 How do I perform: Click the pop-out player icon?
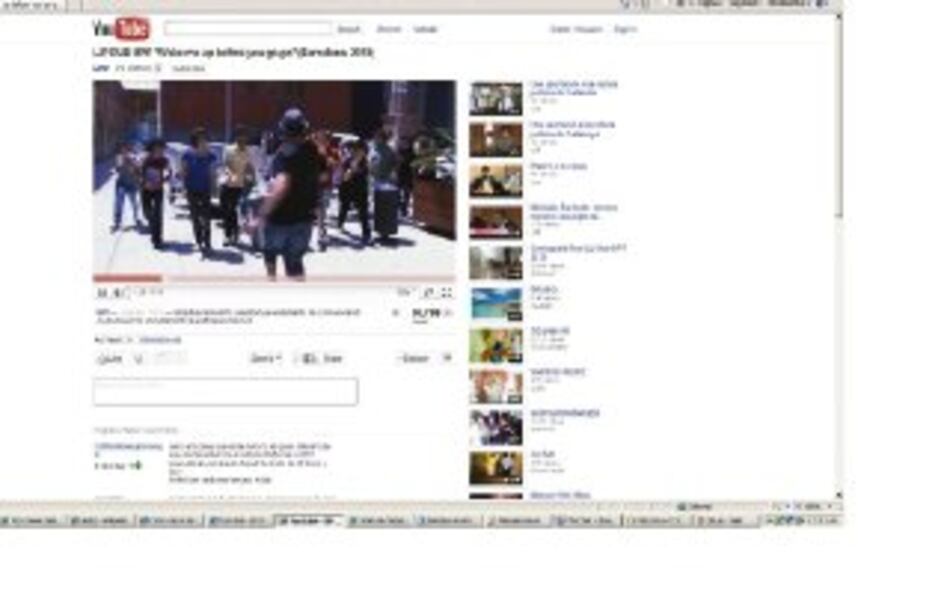pyautogui.click(x=428, y=293)
